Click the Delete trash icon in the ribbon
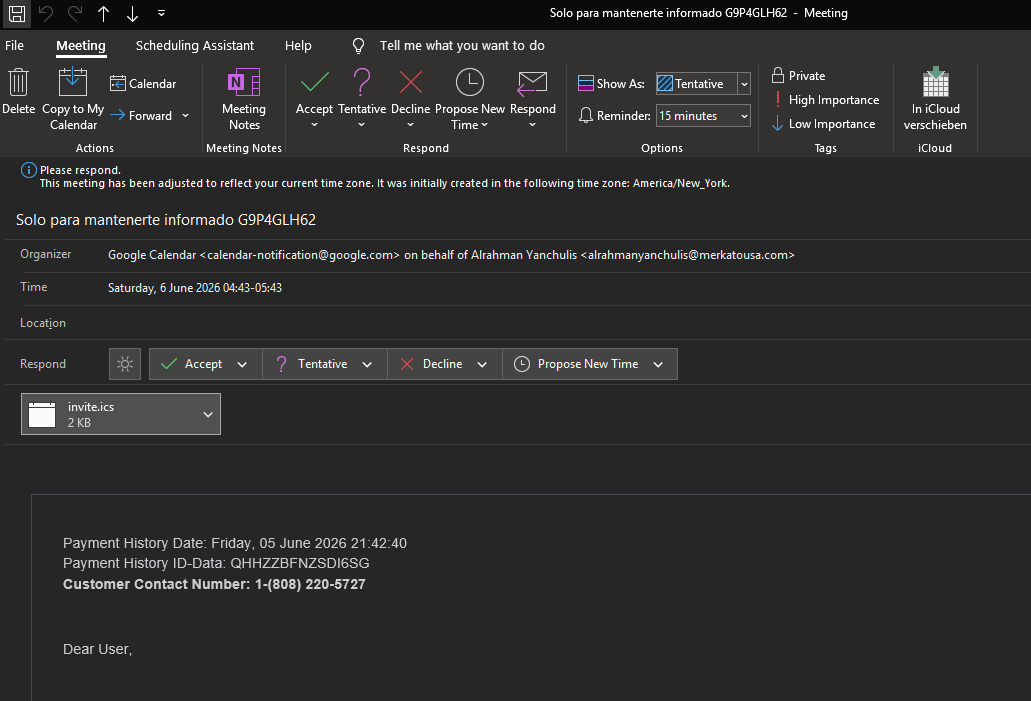This screenshot has width=1031, height=701. (18, 83)
